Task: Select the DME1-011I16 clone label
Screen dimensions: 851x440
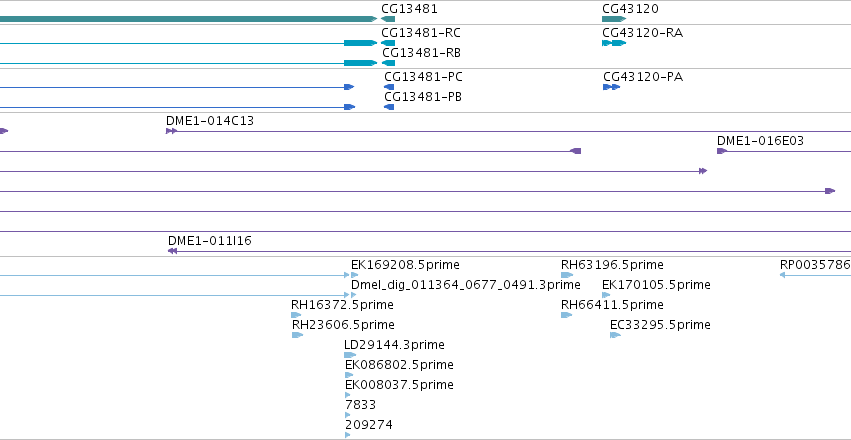Action: pos(210,241)
